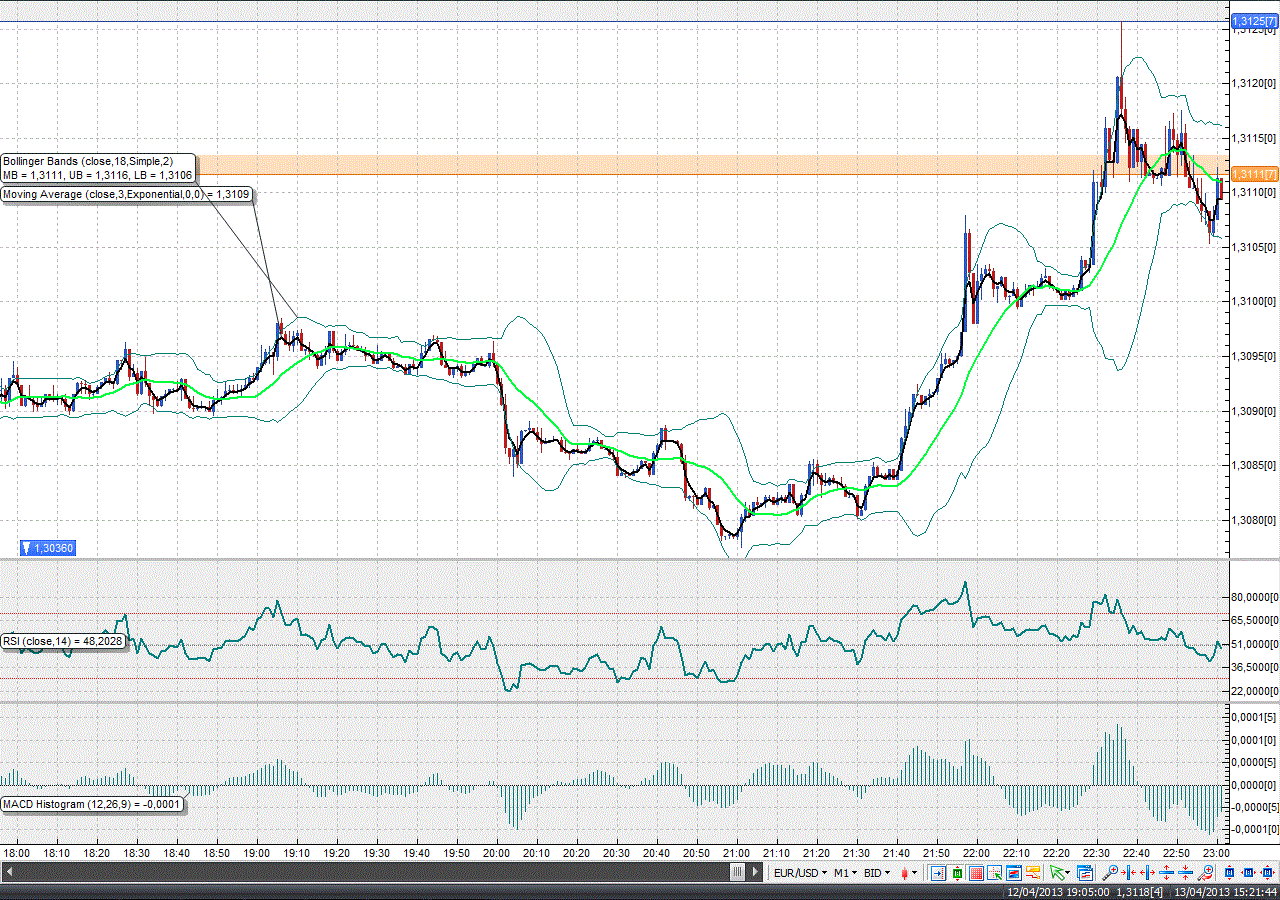1280x900 pixels.
Task: Click the horizontal expand bars icon
Action: coord(1147,873)
